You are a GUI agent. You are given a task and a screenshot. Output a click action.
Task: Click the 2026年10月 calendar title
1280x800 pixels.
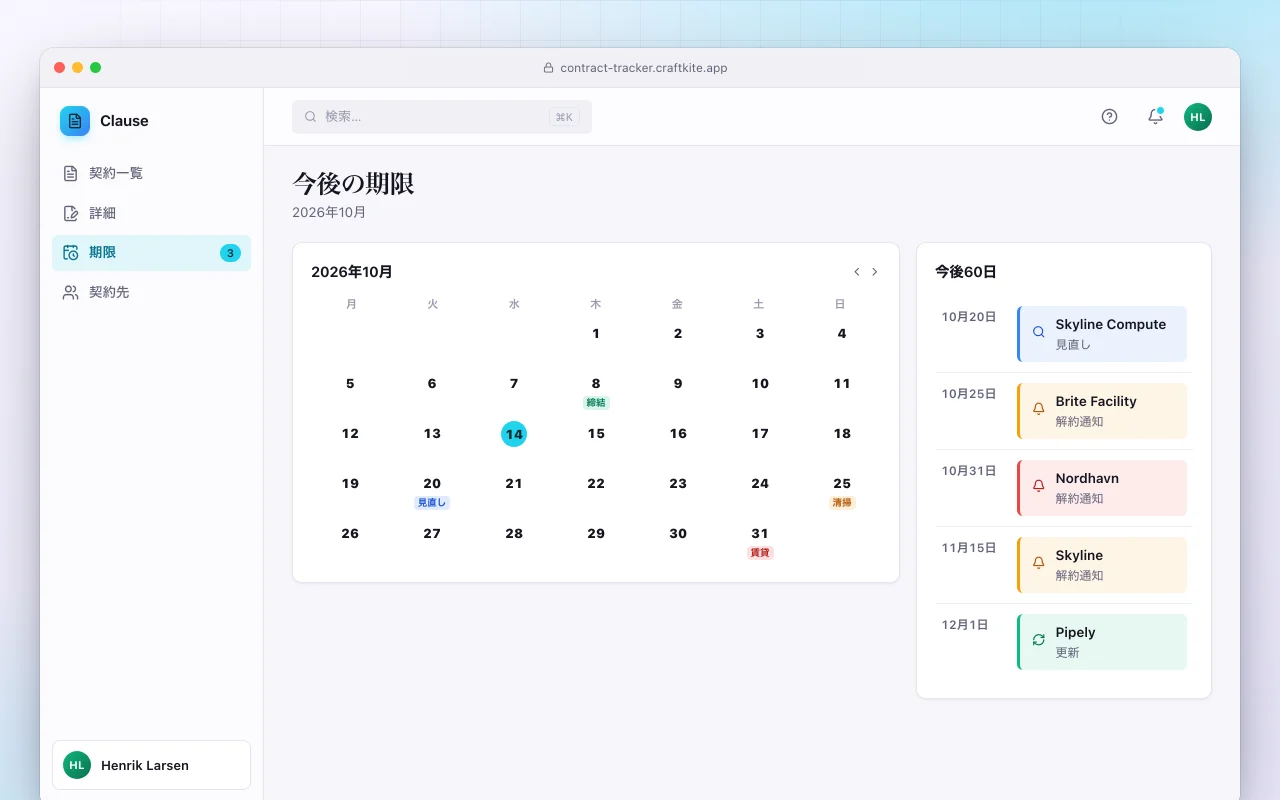coord(352,272)
